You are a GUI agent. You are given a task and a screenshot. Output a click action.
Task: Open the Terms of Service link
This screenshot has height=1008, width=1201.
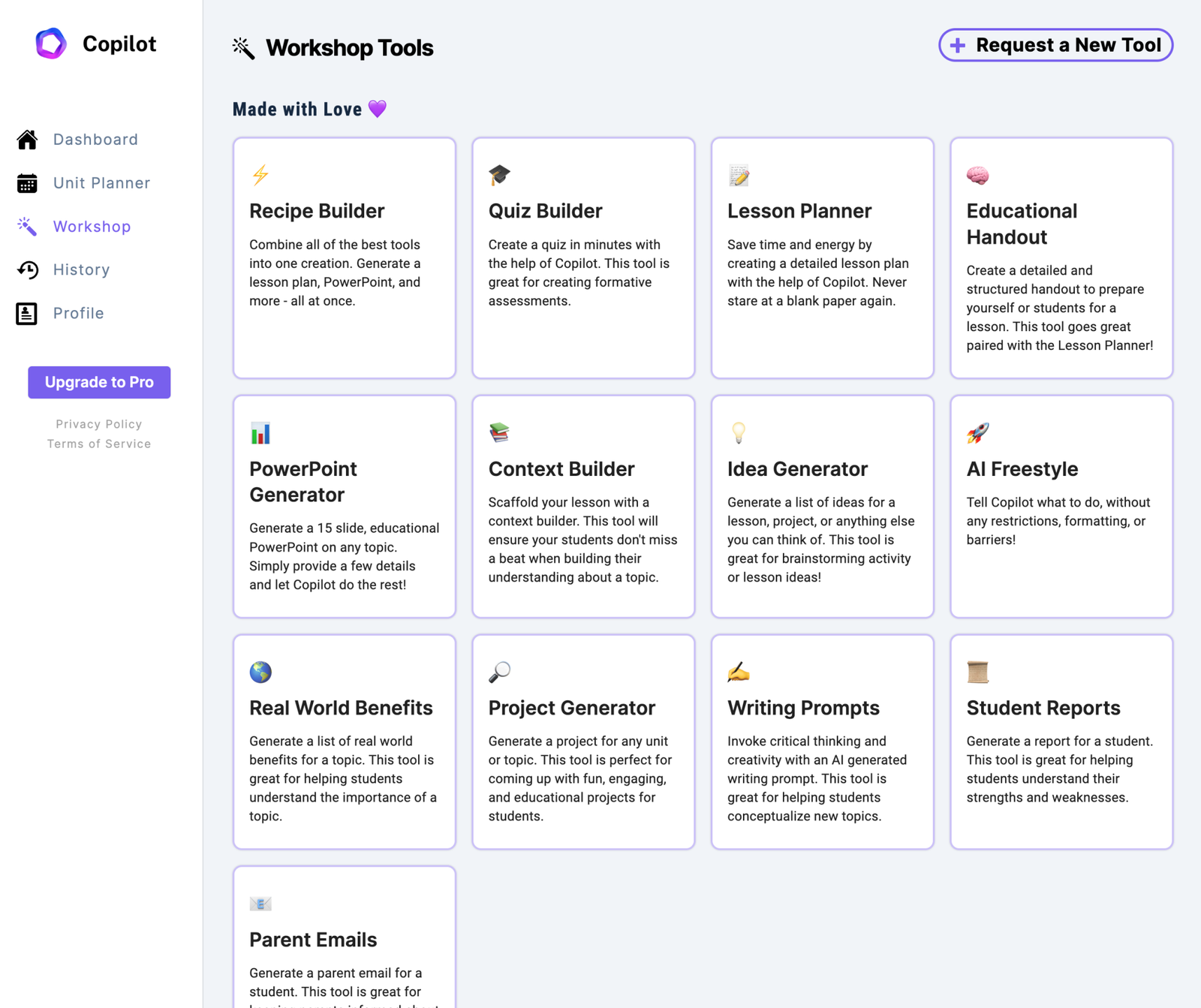[99, 444]
